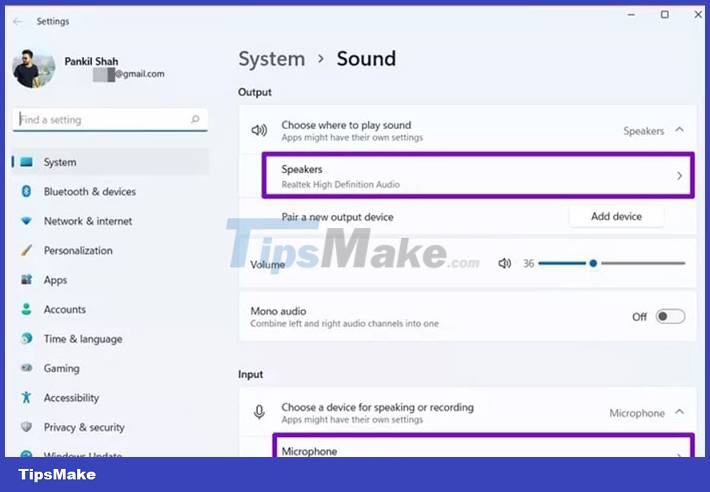
Task: Select System in the sidebar
Action: click(x=110, y=162)
